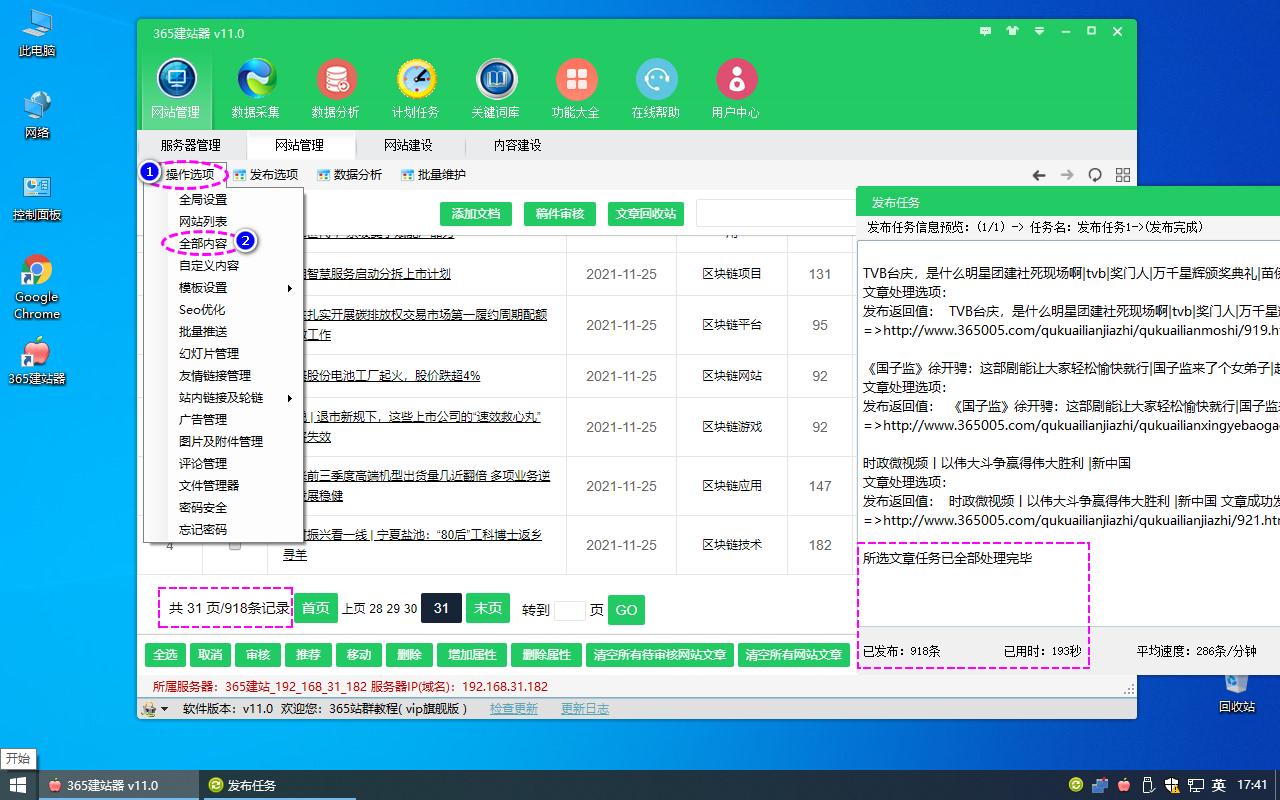Image resolution: width=1280 pixels, height=800 pixels.
Task: Open the 网络 desktop icon
Action: (x=37, y=115)
